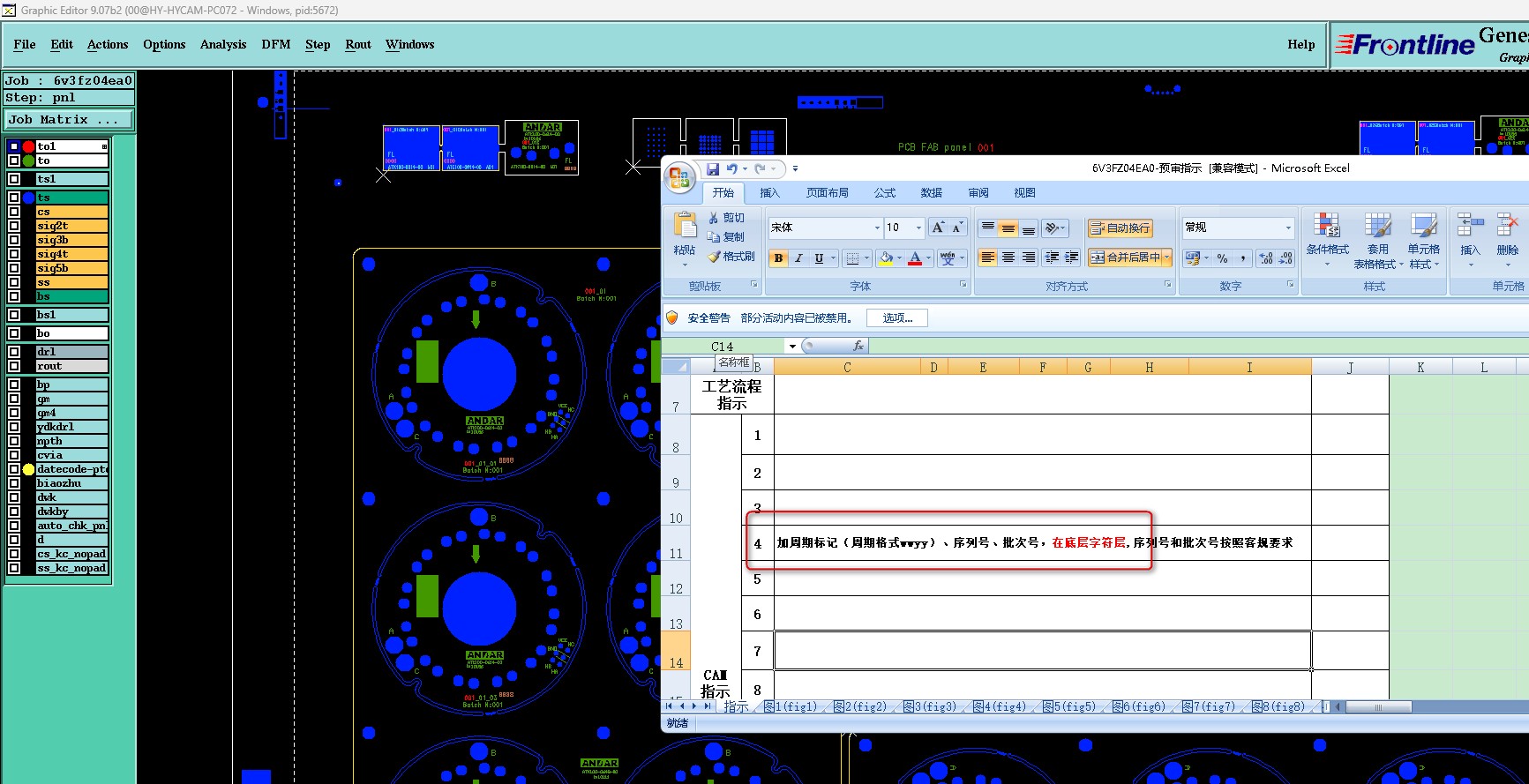The width and height of the screenshot is (1529, 784).
Task: Click the Excel Office button orb
Action: click(680, 178)
